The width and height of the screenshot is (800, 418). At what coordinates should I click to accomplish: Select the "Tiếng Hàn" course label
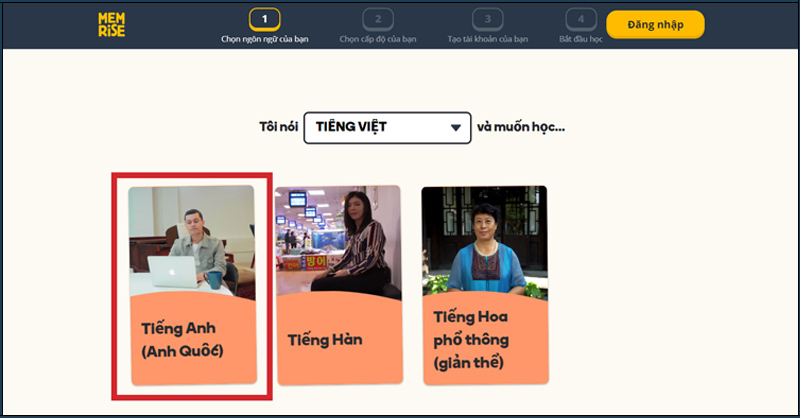[324, 340]
